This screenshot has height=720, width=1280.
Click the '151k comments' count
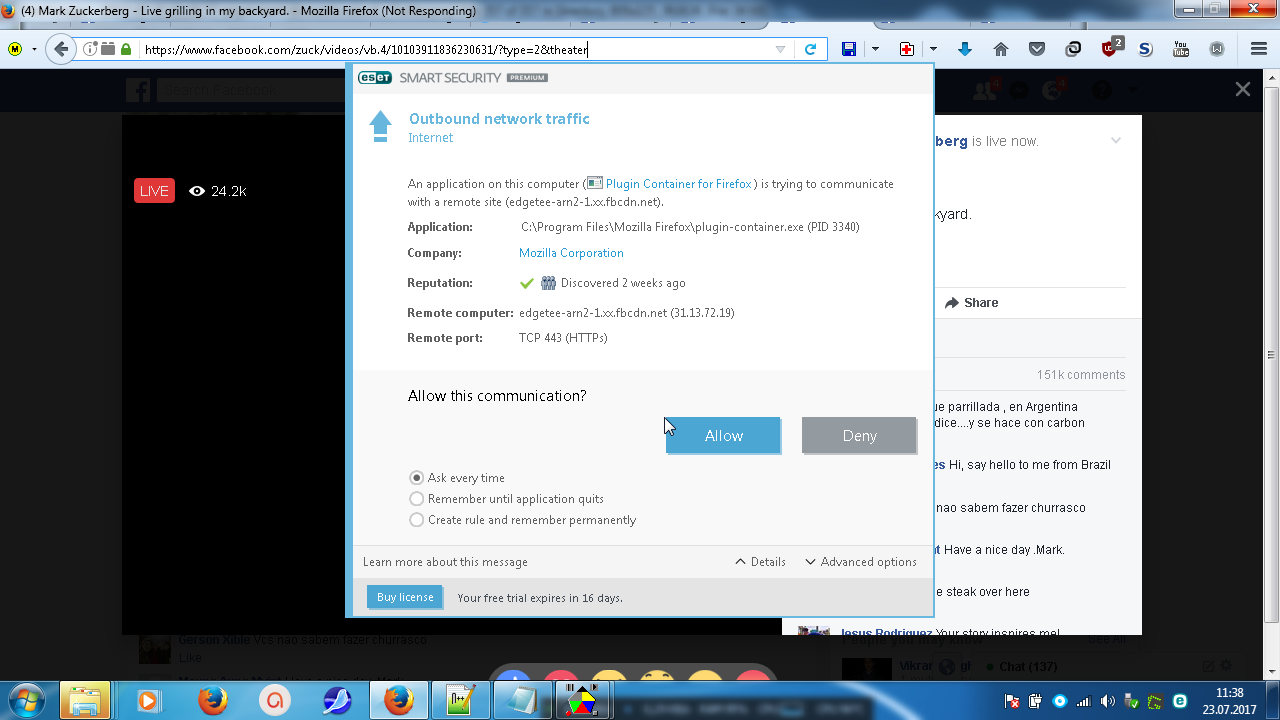coord(1081,375)
